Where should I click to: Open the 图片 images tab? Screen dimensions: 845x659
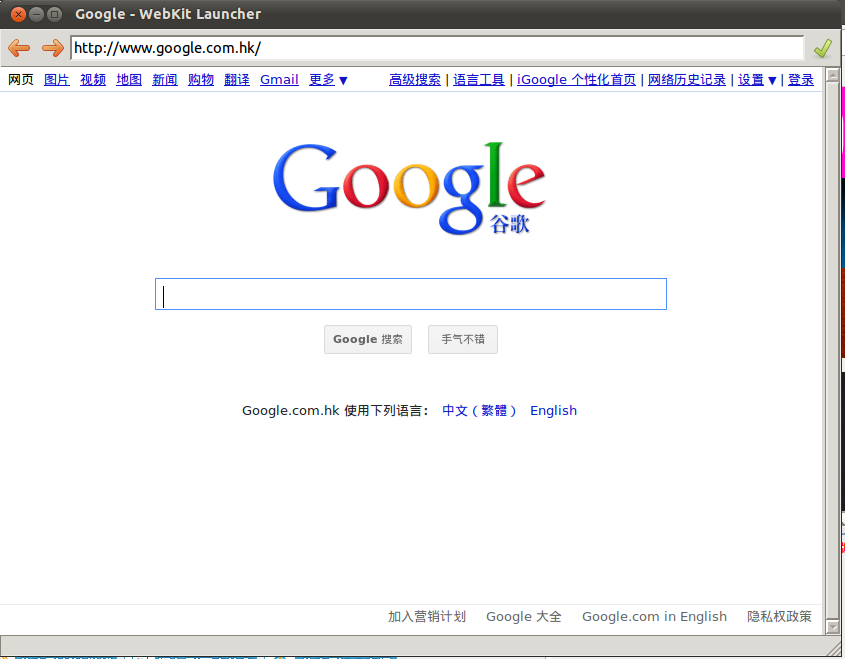click(x=57, y=80)
